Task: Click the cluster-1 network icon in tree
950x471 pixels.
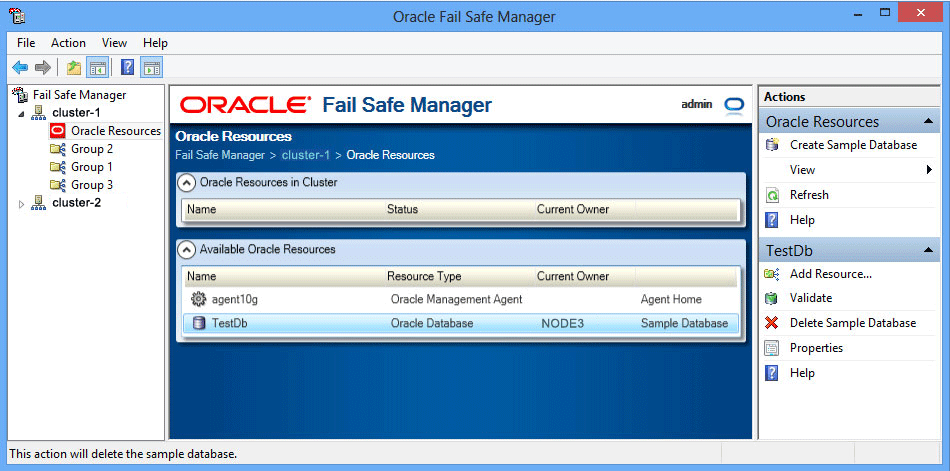Action: [x=39, y=113]
